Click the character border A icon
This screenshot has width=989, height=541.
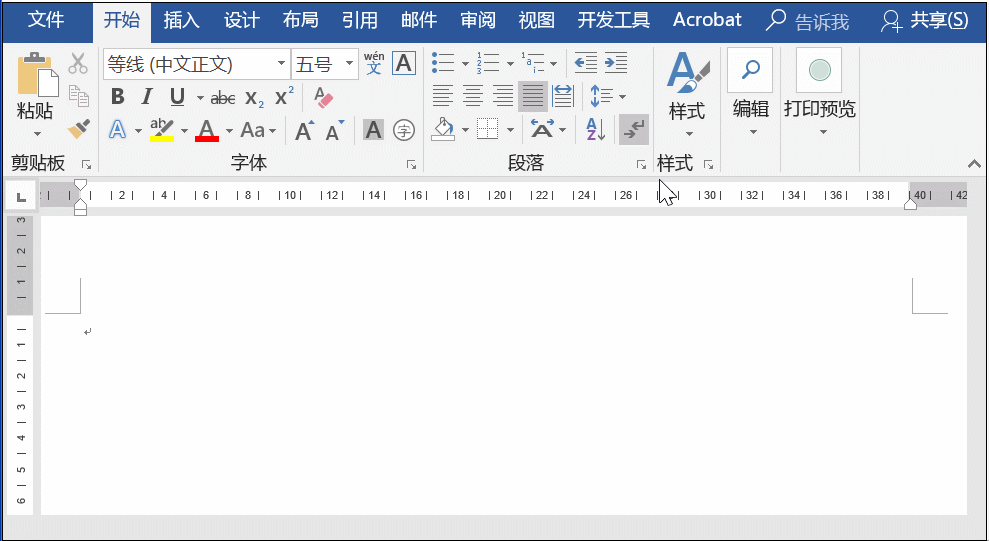coord(404,64)
